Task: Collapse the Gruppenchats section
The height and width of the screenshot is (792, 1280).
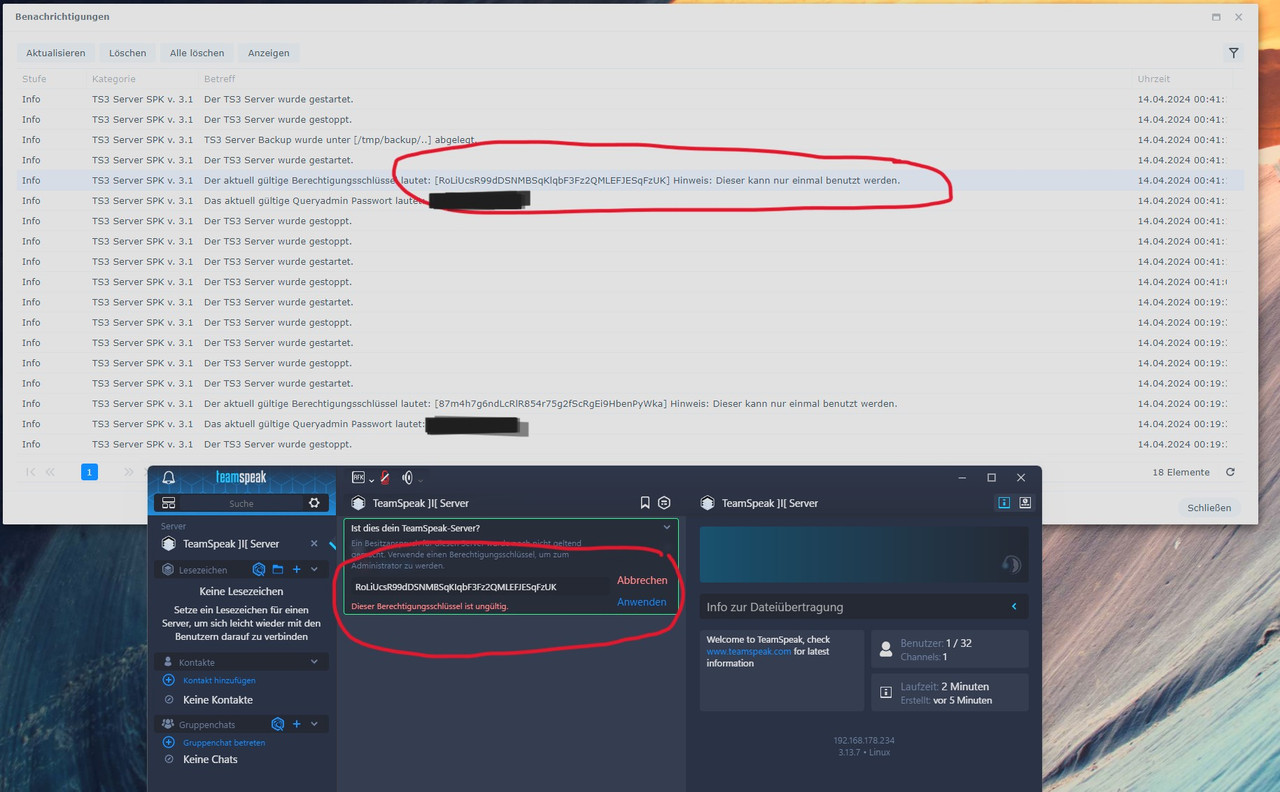Action: [314, 723]
